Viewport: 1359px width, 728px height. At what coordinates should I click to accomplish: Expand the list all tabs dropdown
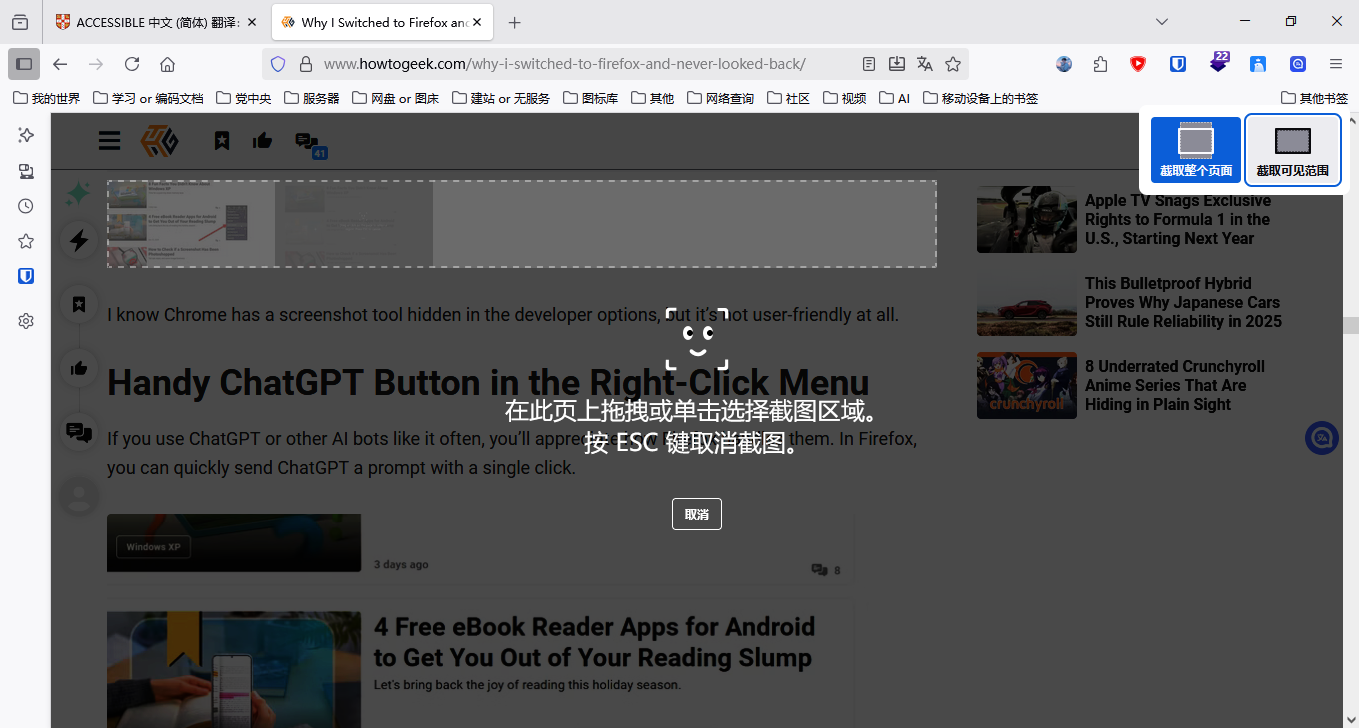(x=1162, y=22)
